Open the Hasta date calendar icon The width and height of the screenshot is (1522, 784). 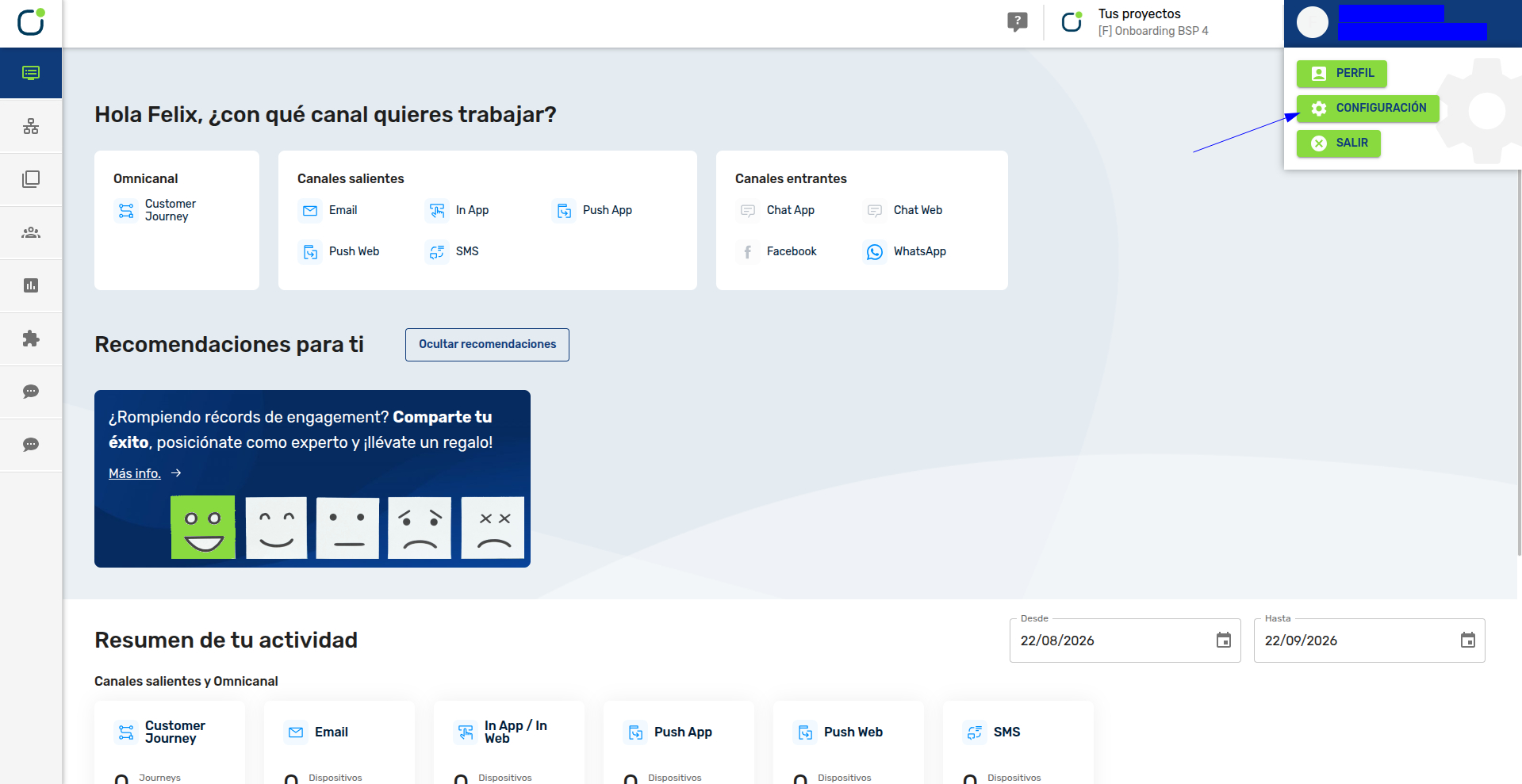(x=1467, y=641)
